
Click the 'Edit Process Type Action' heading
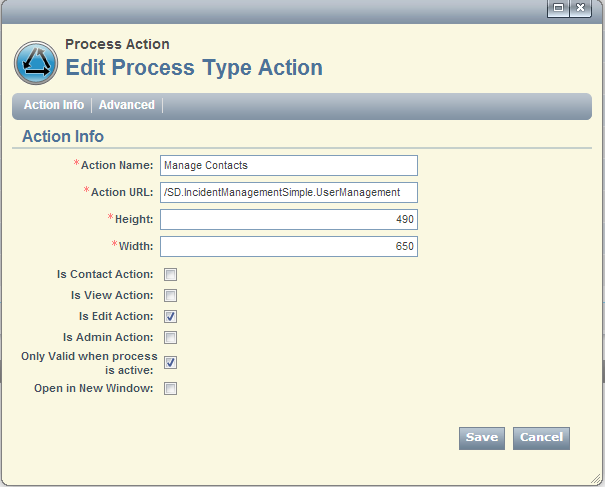194,68
